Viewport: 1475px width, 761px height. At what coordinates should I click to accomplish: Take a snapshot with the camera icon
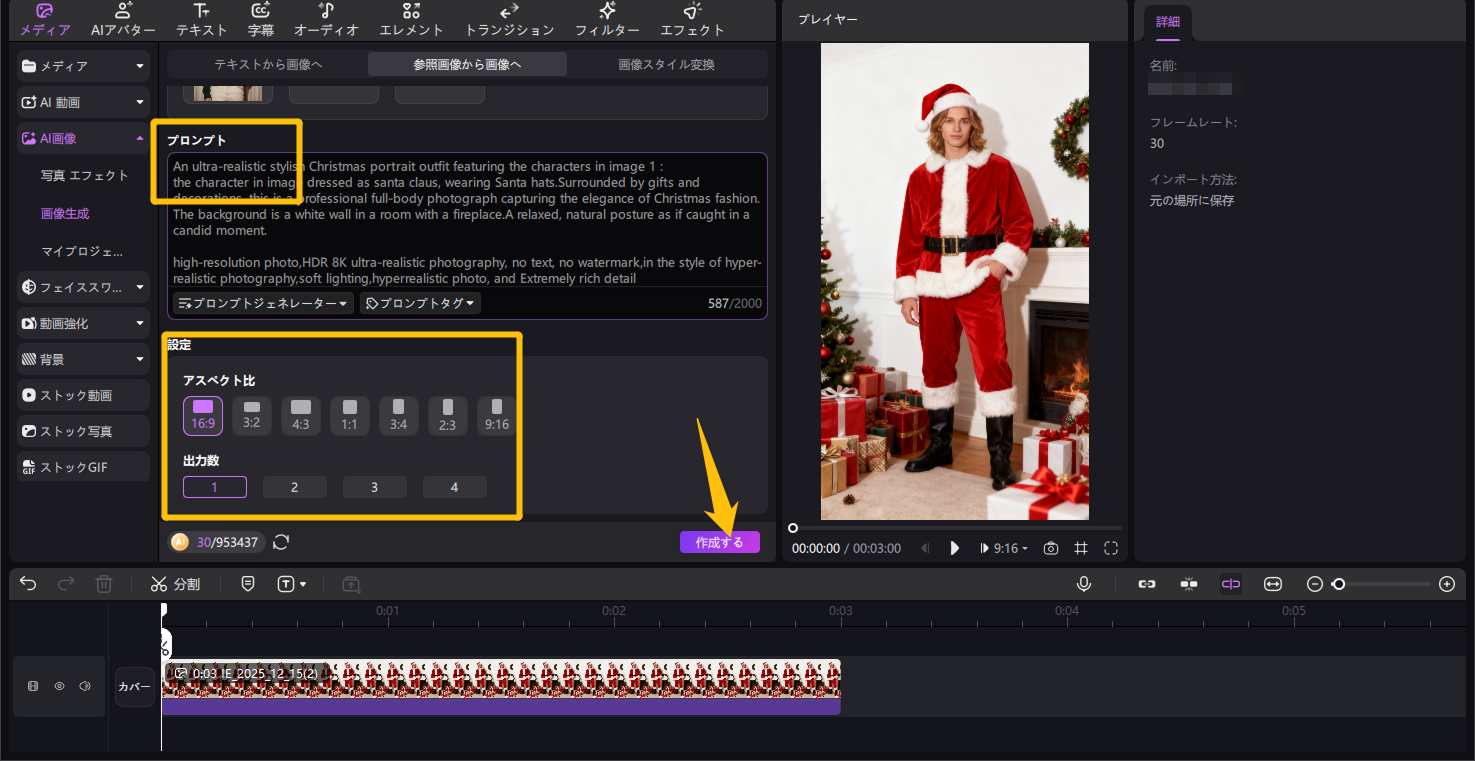pyautogui.click(x=1050, y=548)
